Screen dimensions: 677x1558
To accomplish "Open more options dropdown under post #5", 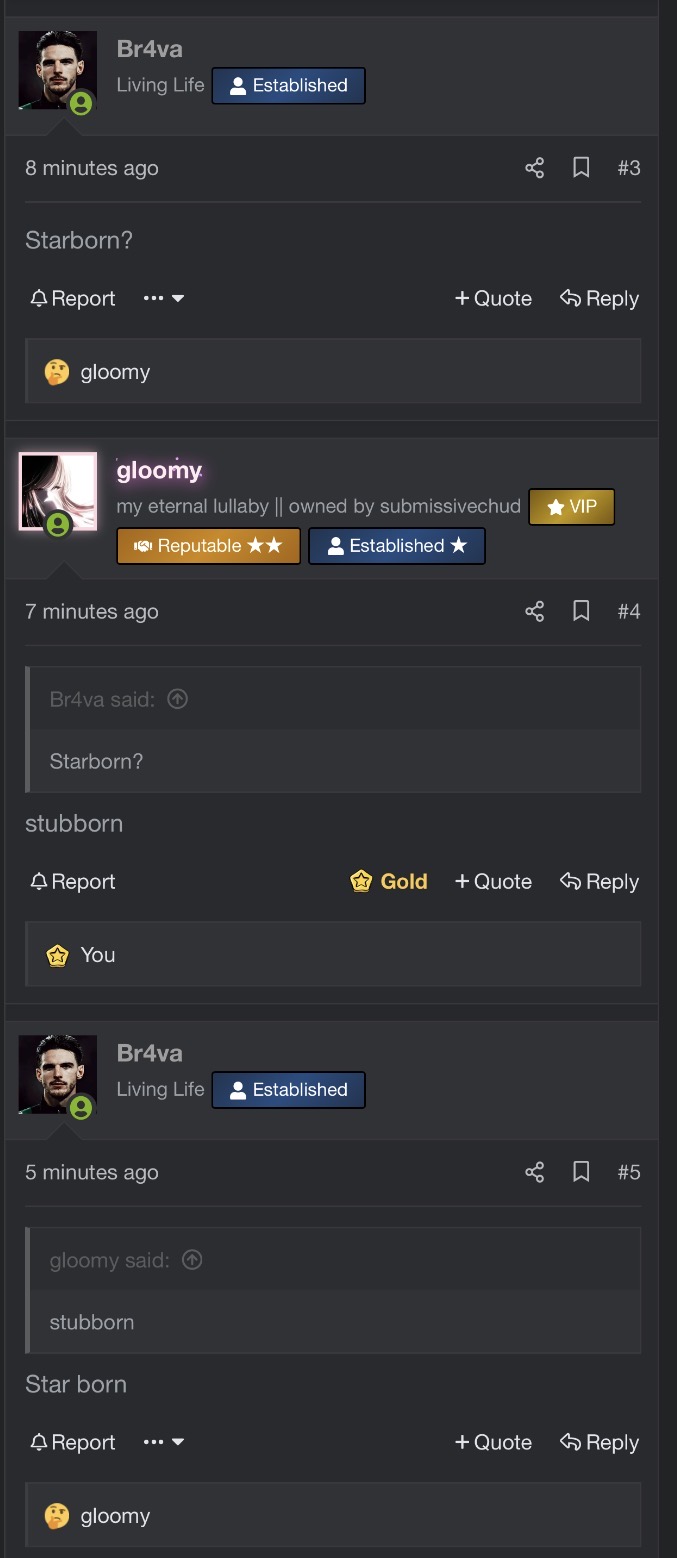I will [164, 1442].
